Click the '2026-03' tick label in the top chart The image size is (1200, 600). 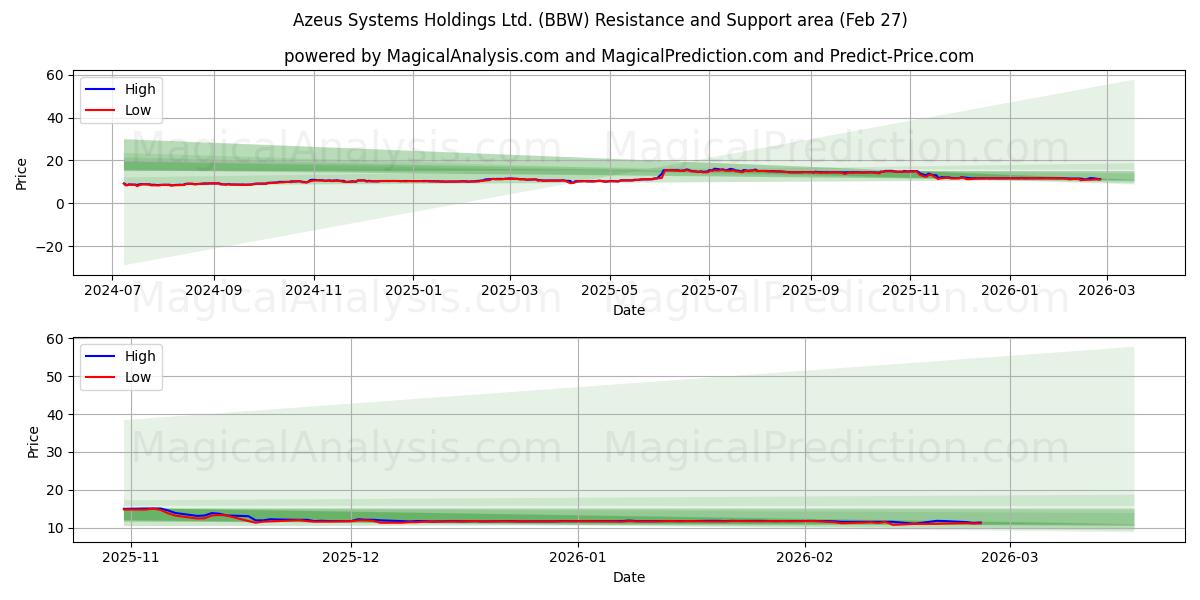pyautogui.click(x=1106, y=291)
